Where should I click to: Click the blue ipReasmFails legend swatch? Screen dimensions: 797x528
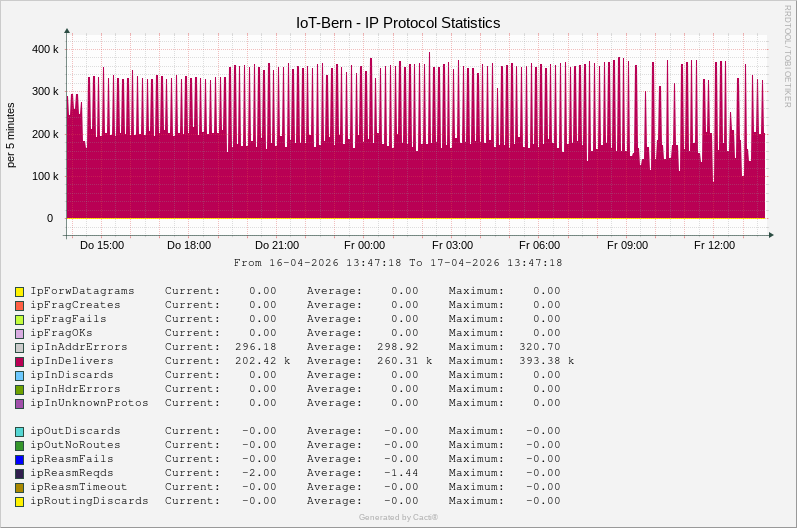19,459
